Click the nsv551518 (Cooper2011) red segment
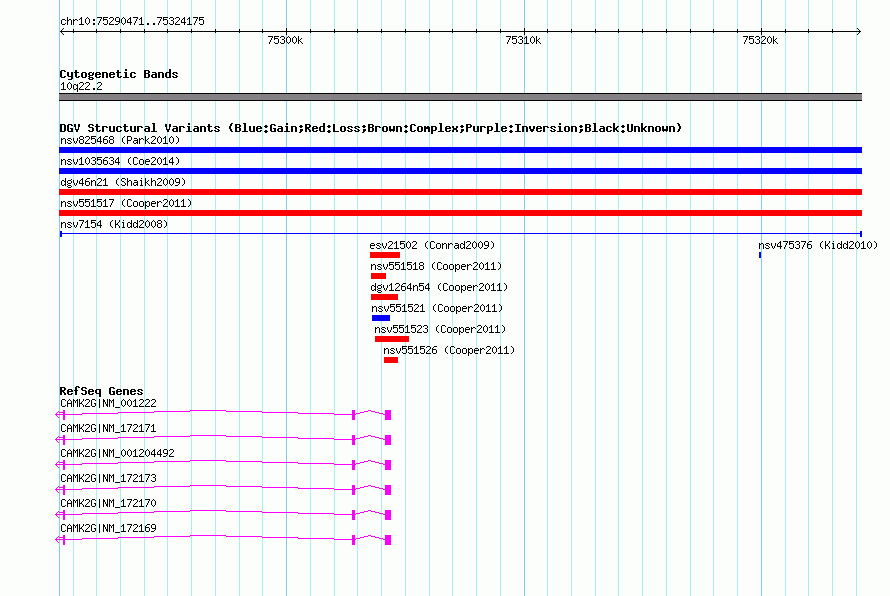 click(x=378, y=276)
